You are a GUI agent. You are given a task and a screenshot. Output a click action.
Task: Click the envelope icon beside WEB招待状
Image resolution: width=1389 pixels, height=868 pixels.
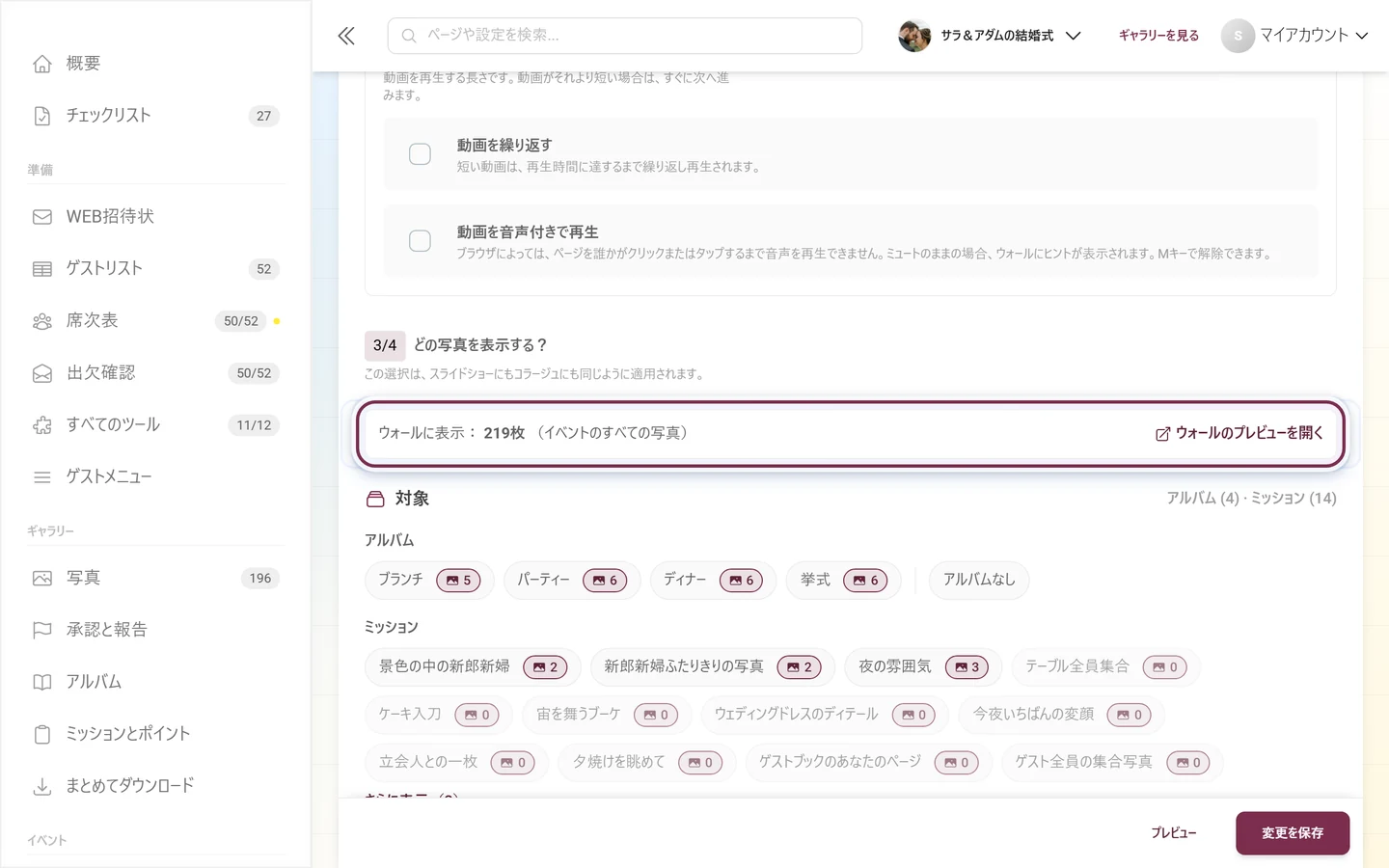(x=42, y=217)
